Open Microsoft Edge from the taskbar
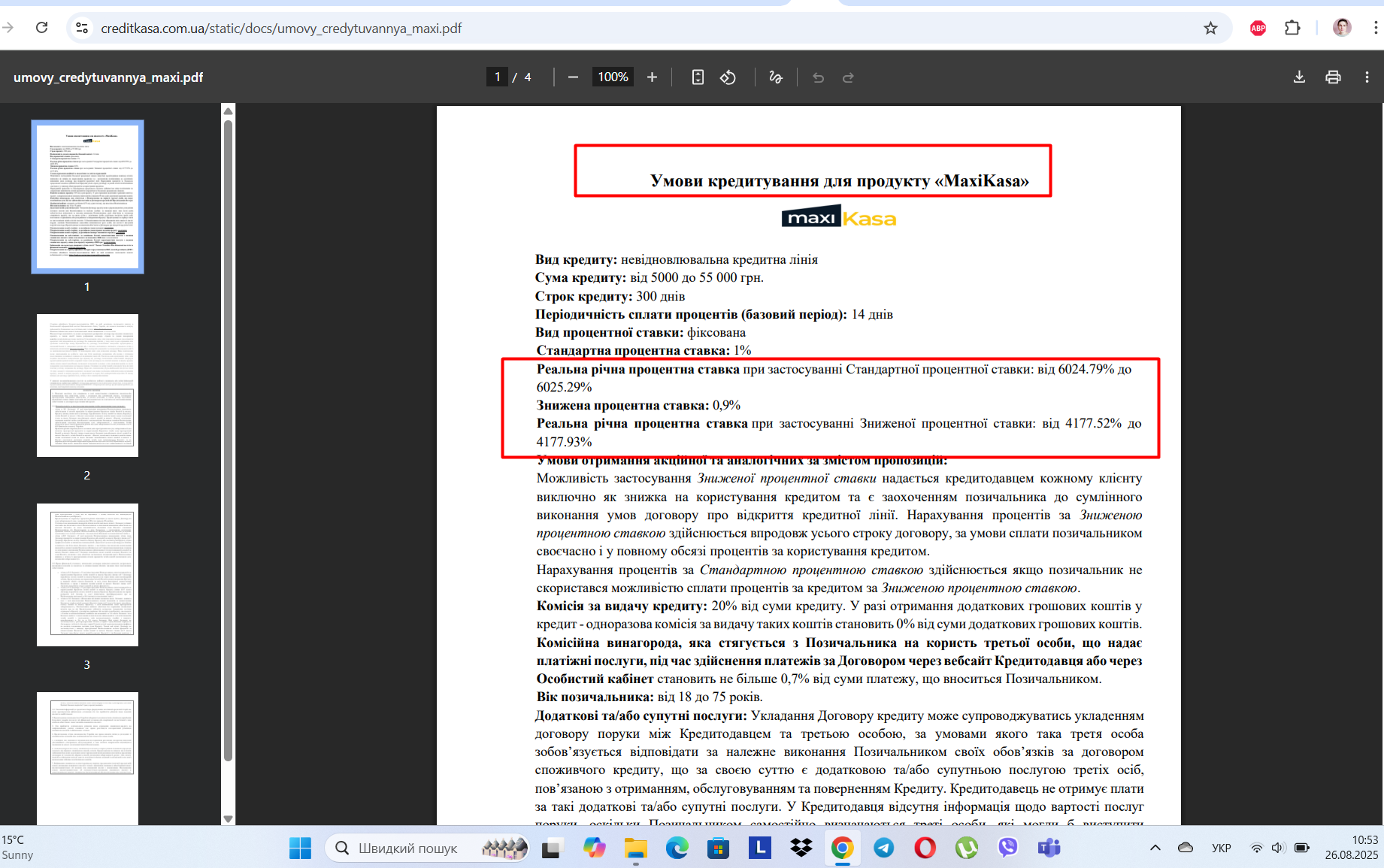1384x868 pixels. 677,848
